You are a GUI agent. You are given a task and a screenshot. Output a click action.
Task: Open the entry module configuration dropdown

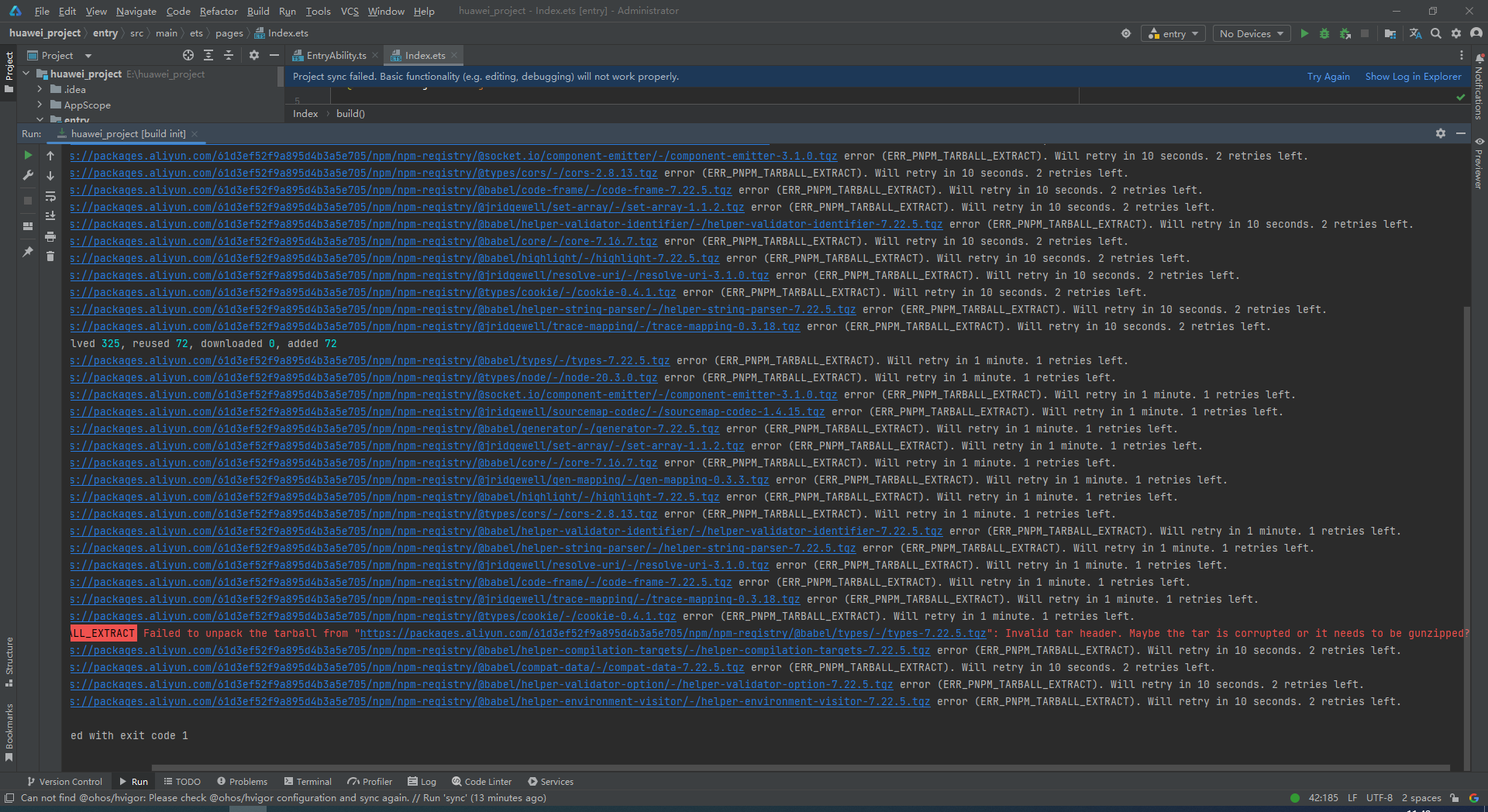click(x=1173, y=33)
